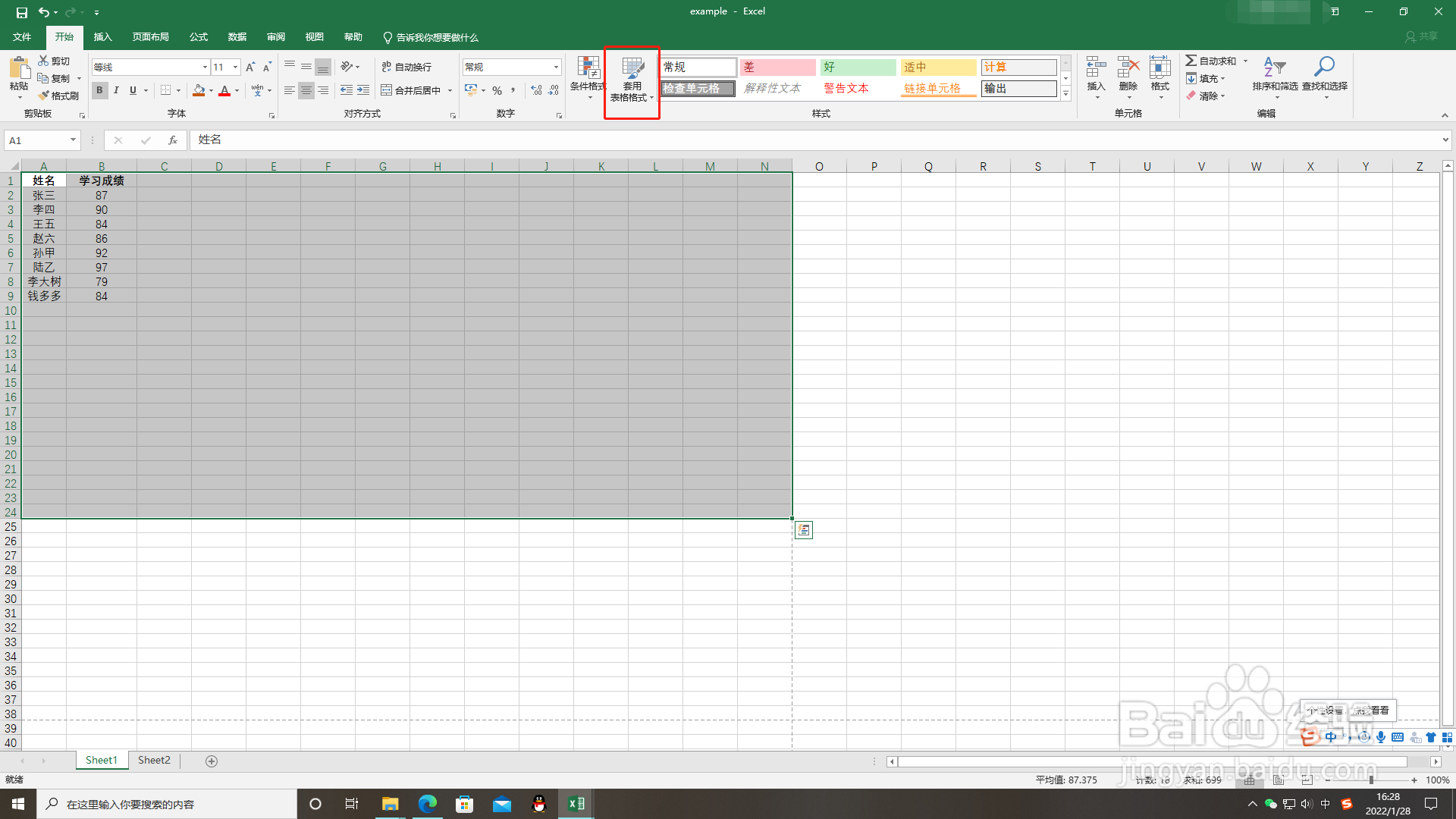
Task: Toggle Italic formatting
Action: [x=116, y=90]
